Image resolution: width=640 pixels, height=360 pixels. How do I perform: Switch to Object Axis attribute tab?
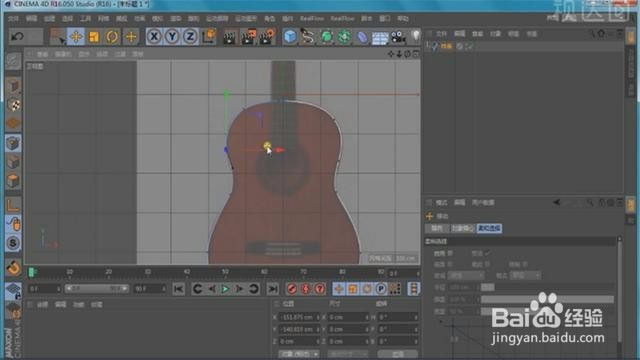(462, 229)
